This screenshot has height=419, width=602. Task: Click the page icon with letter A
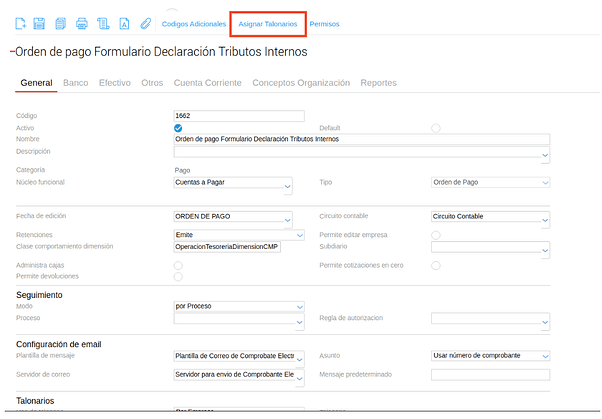(x=124, y=22)
